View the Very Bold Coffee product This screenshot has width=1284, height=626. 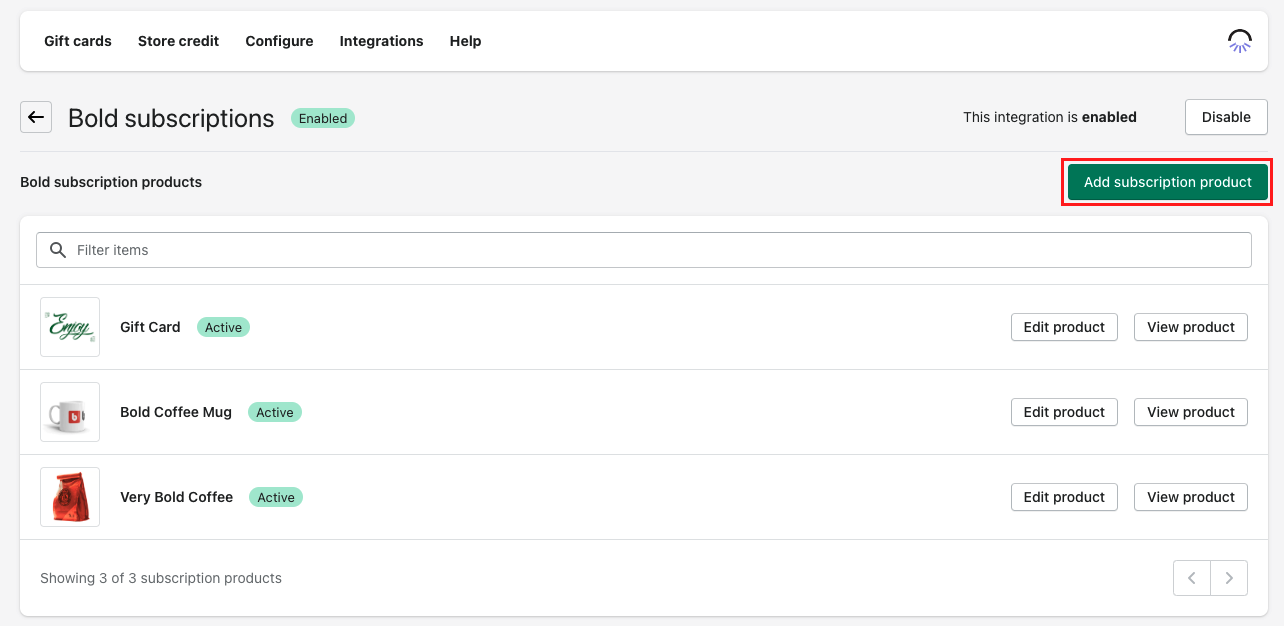[1191, 497]
